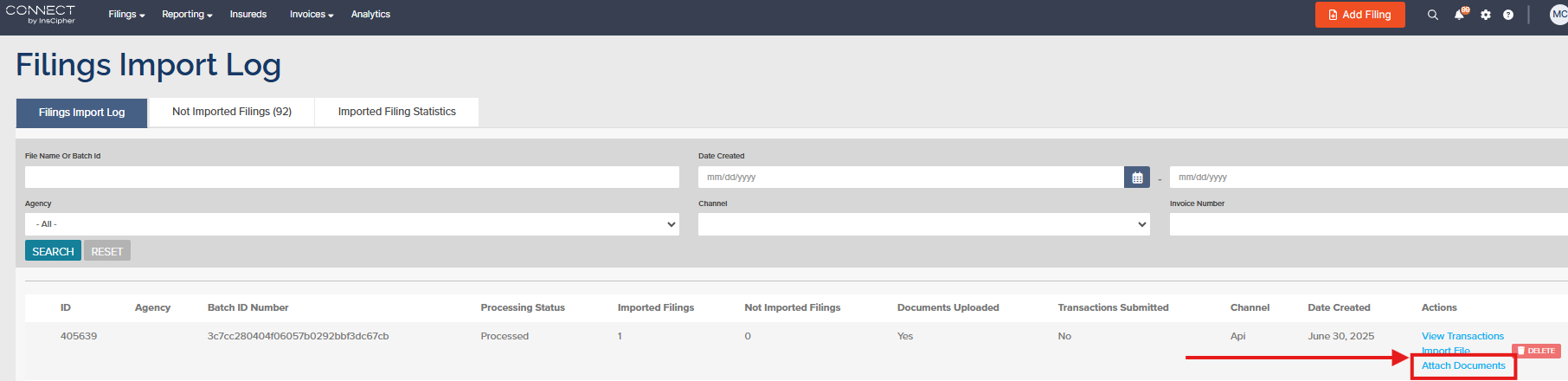1568x381 pixels.
Task: Go to Insureds page
Action: pos(248,15)
